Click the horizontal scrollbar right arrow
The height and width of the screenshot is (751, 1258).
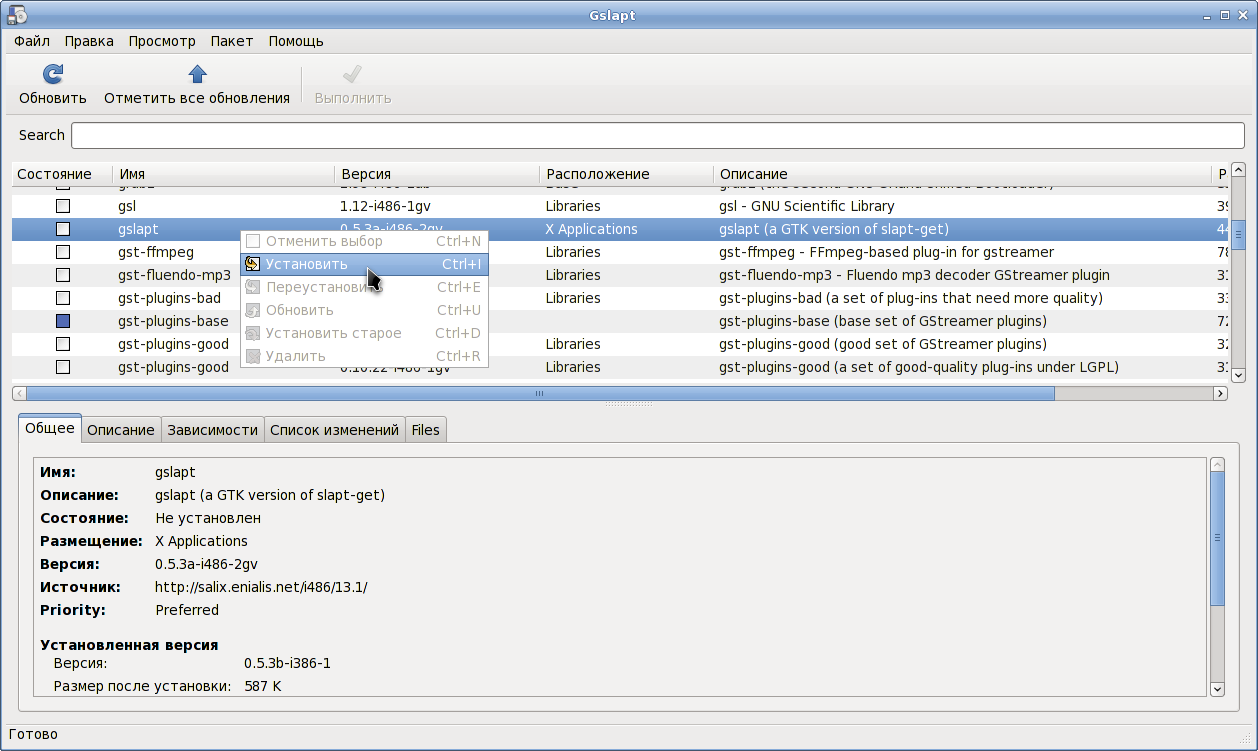[x=1220, y=394]
